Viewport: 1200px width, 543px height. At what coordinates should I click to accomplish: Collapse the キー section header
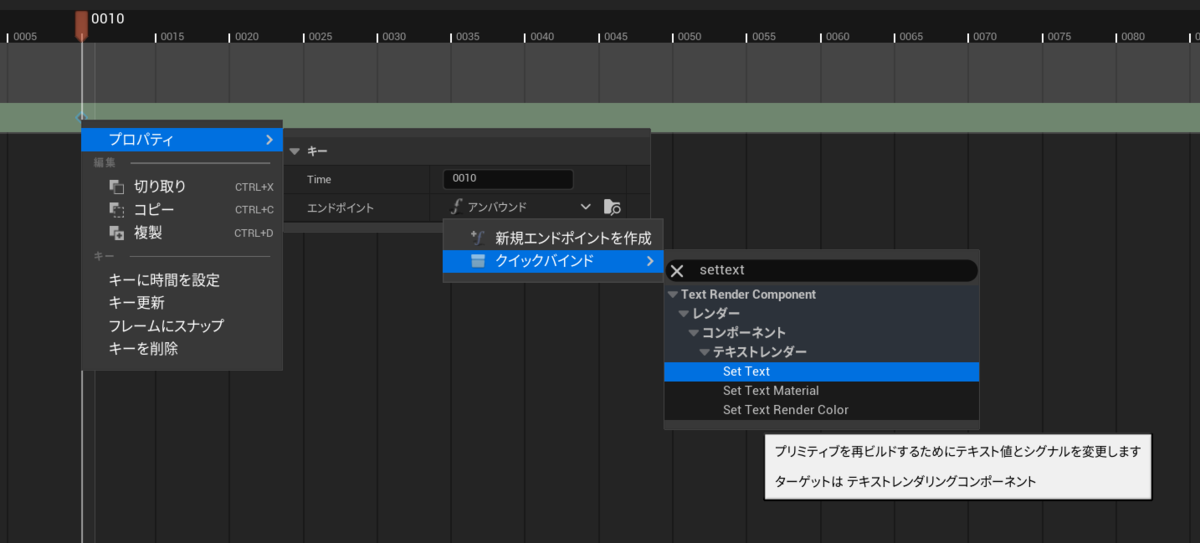295,151
